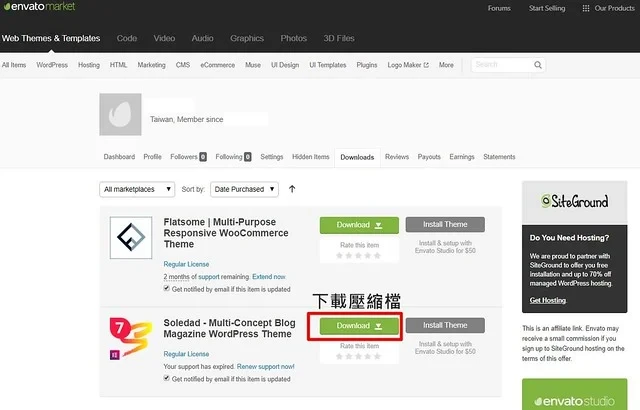
Task: Click Renew support now link
Action: coord(266,366)
